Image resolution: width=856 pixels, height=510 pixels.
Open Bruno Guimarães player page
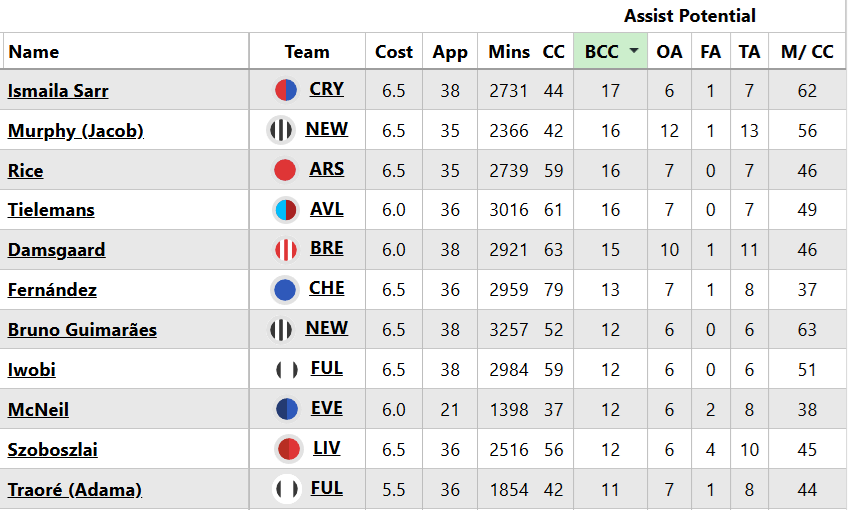pyautogui.click(x=82, y=330)
